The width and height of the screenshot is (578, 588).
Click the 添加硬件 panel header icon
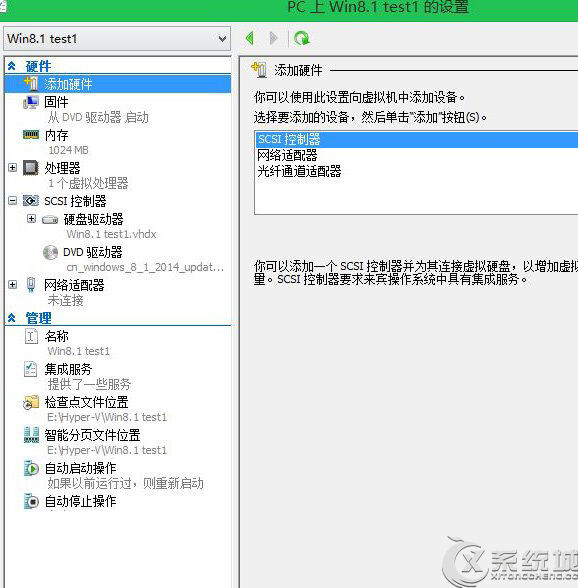click(259, 70)
